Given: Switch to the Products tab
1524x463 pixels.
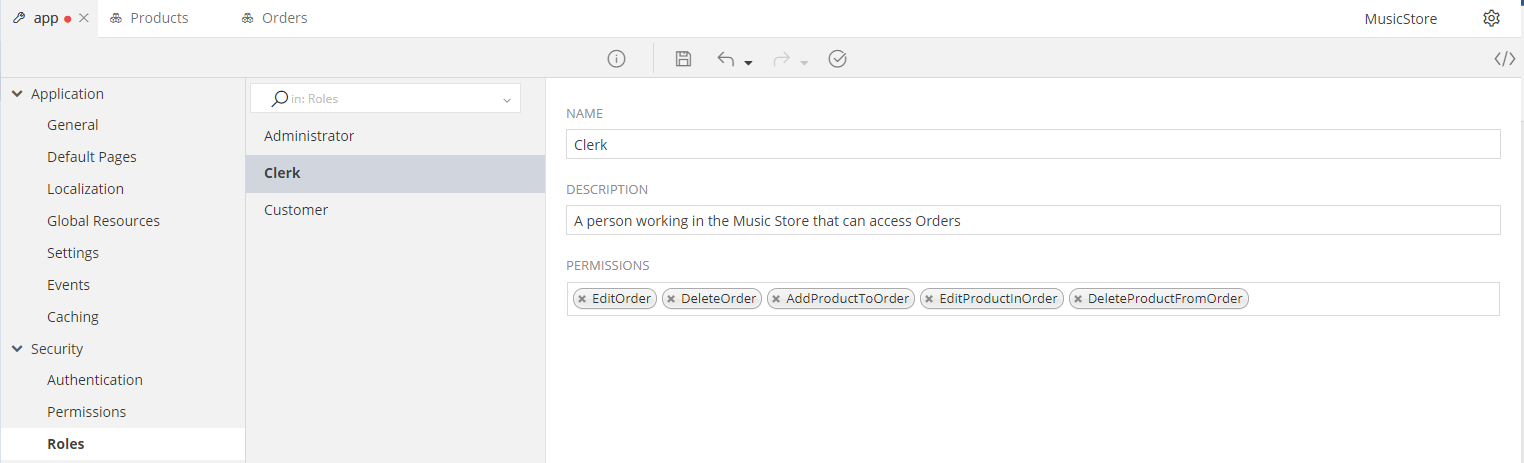Looking at the screenshot, I should pos(150,18).
